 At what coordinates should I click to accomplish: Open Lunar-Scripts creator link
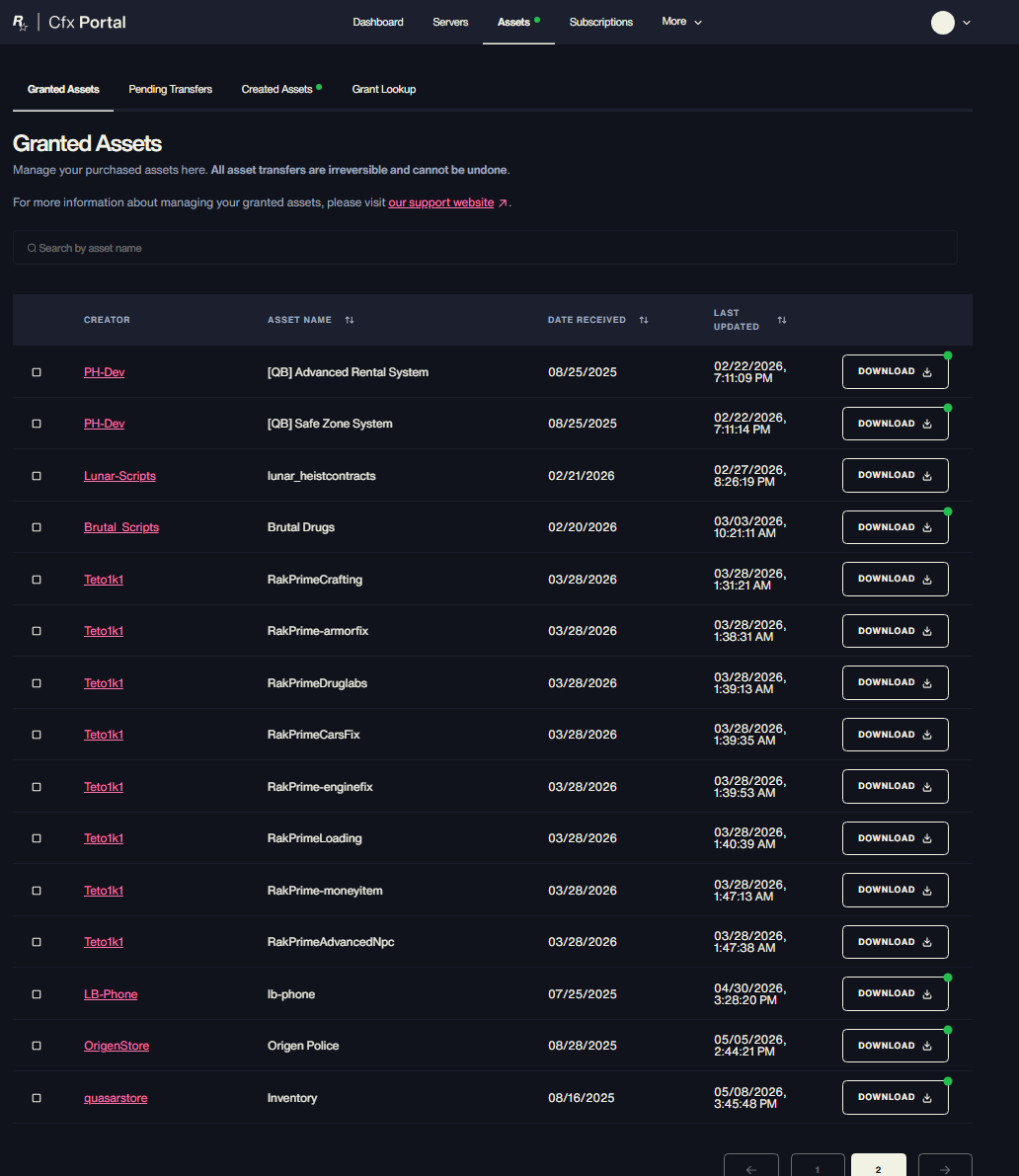pos(120,476)
